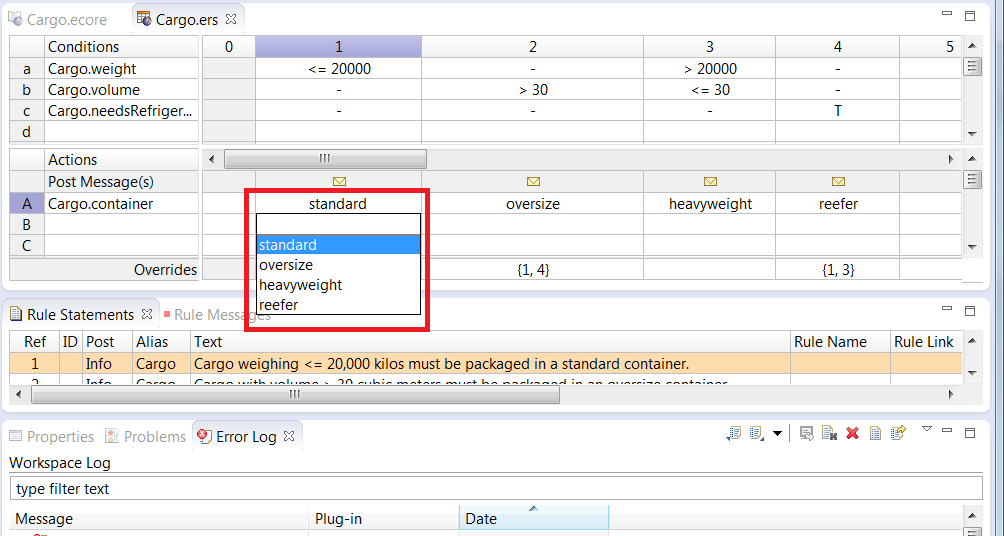Sort the Error Log by Date column
Viewport: 1004px width, 536px height.
click(533, 518)
